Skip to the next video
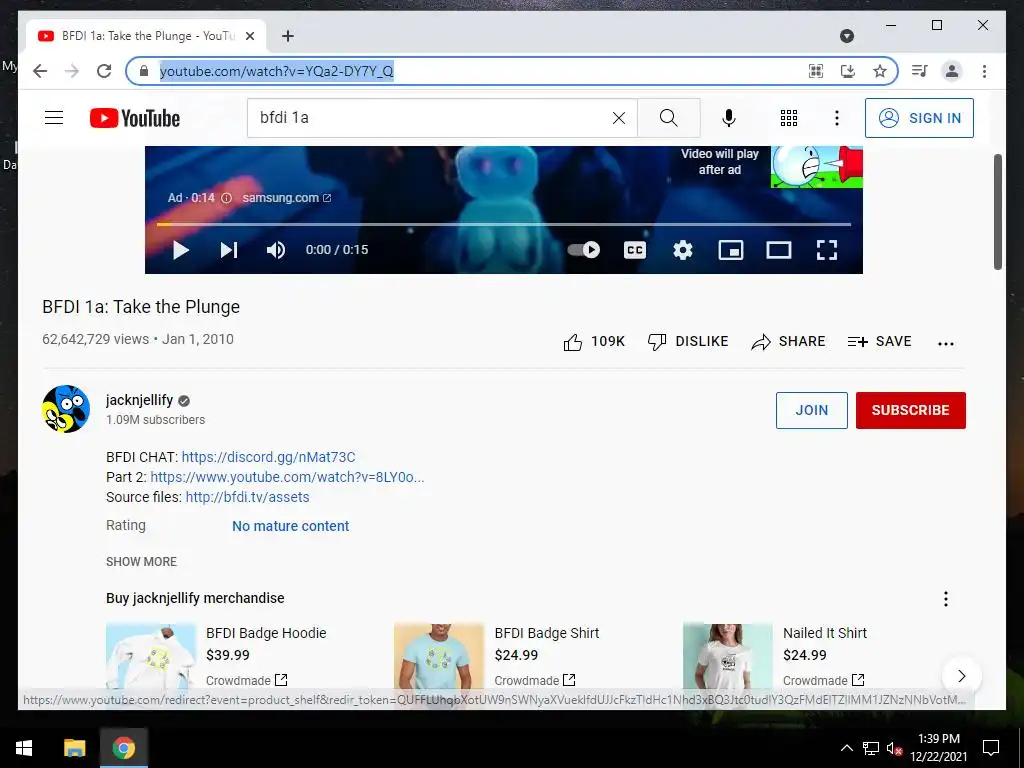This screenshot has width=1024, height=768. click(229, 250)
